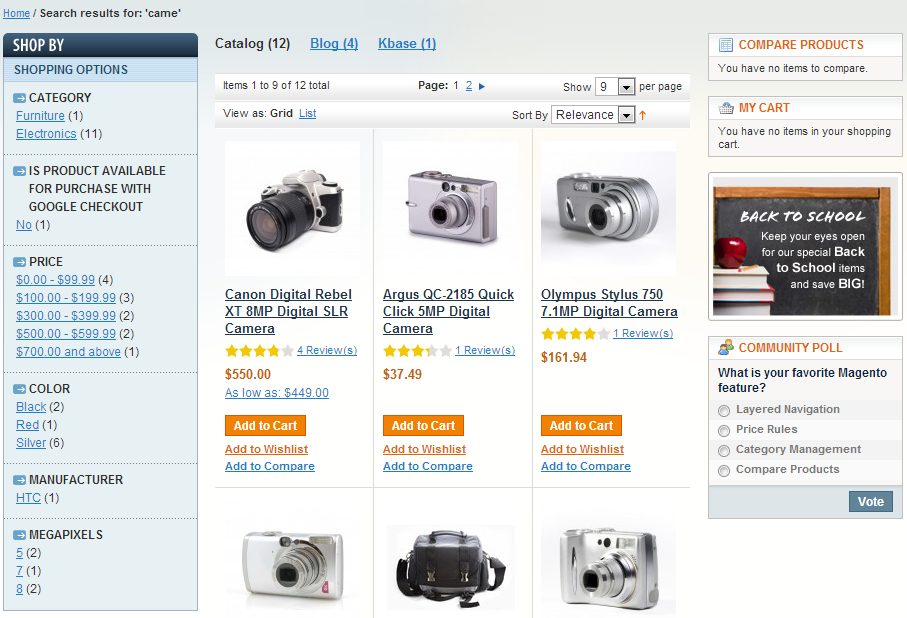
Task: Add Canon Digital Rebel to cart
Action: point(265,425)
